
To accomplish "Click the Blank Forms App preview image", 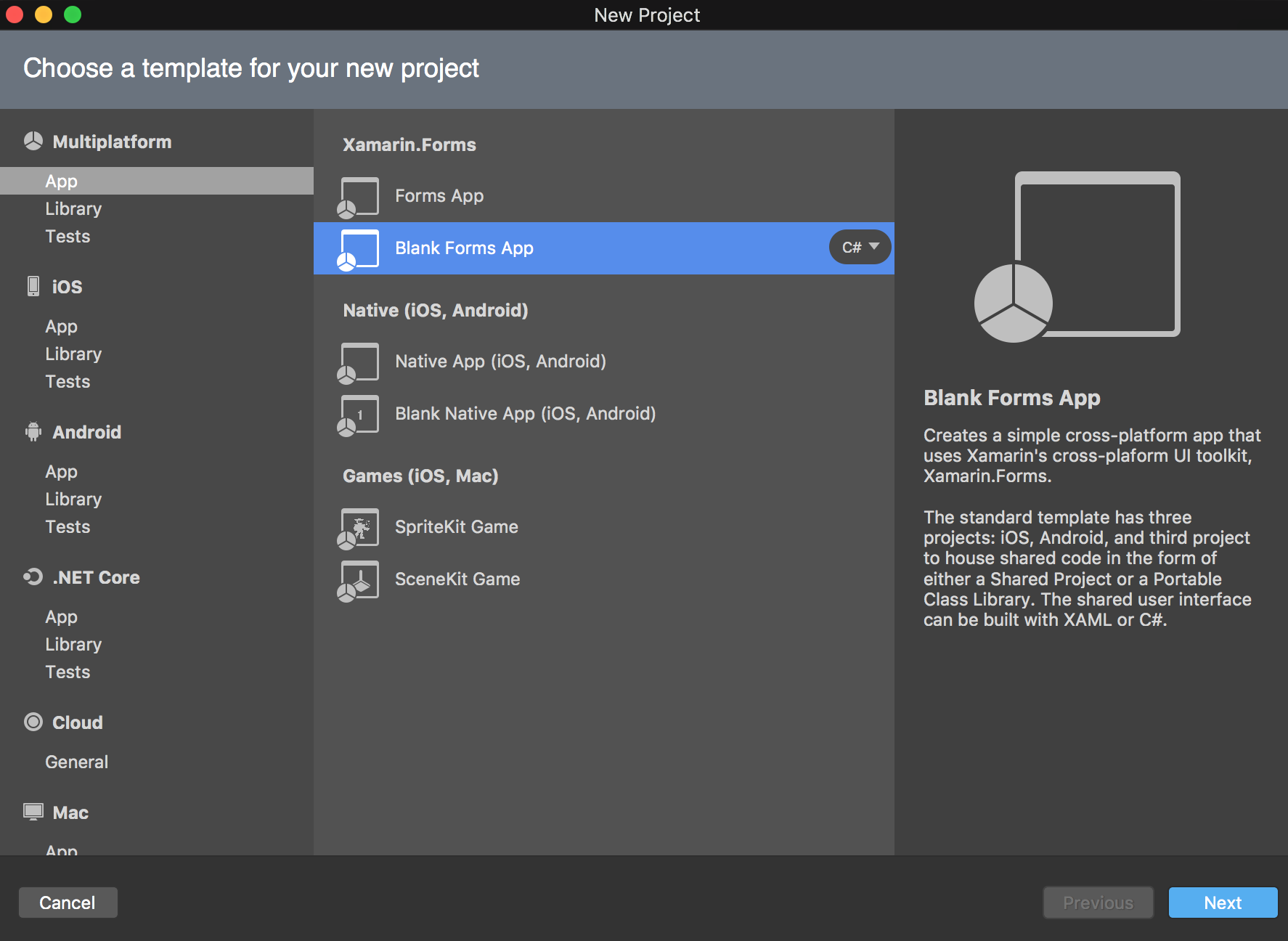I will [1075, 256].
